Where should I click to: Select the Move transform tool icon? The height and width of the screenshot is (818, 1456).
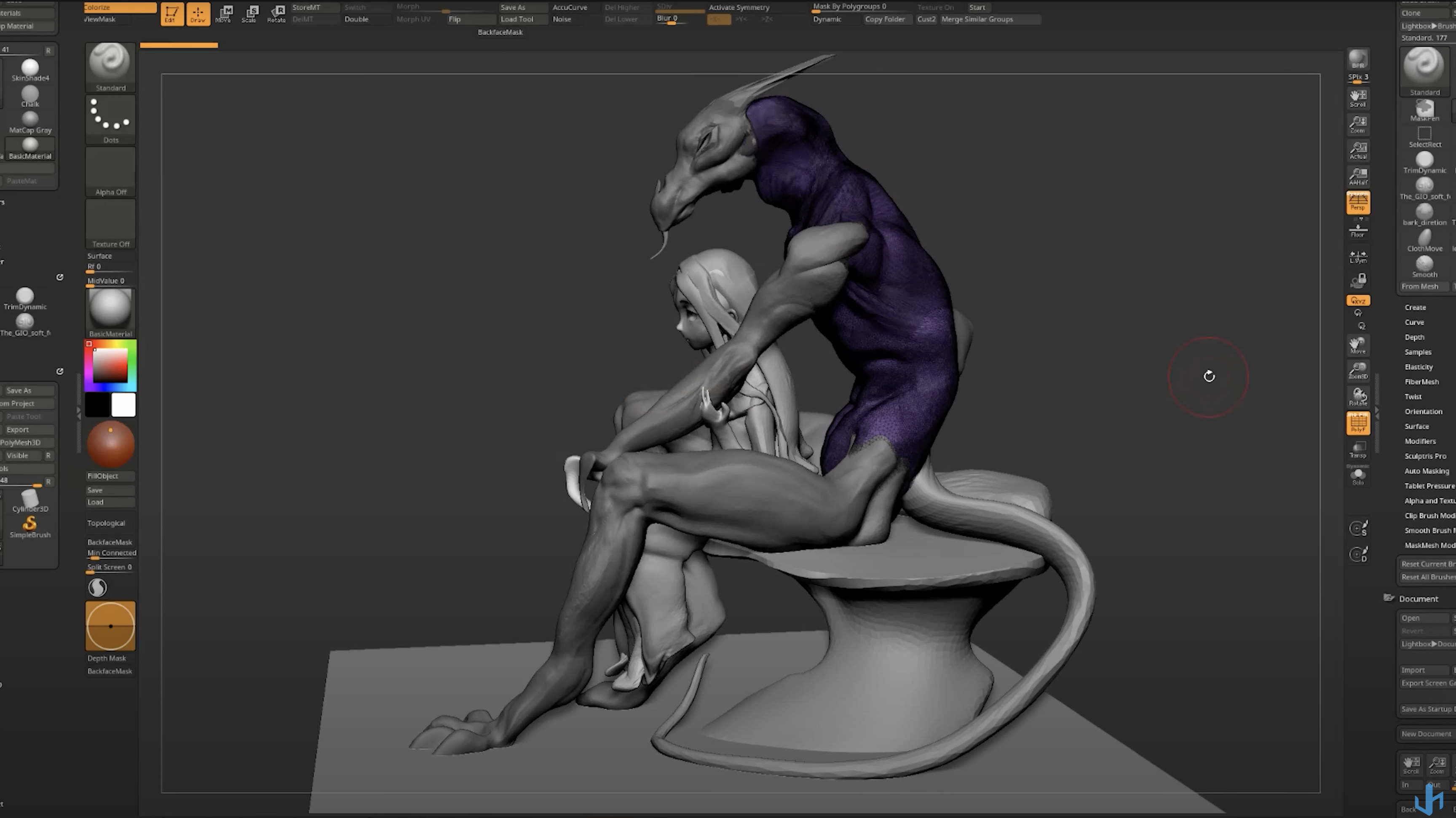[225, 13]
